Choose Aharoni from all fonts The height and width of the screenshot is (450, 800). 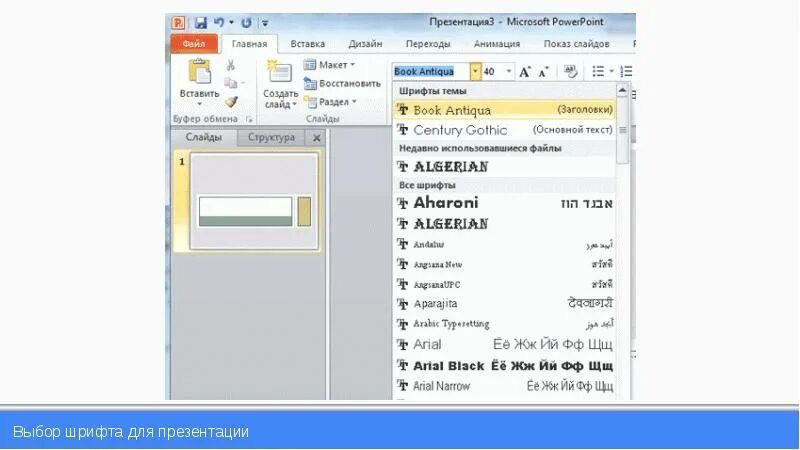(x=505, y=203)
